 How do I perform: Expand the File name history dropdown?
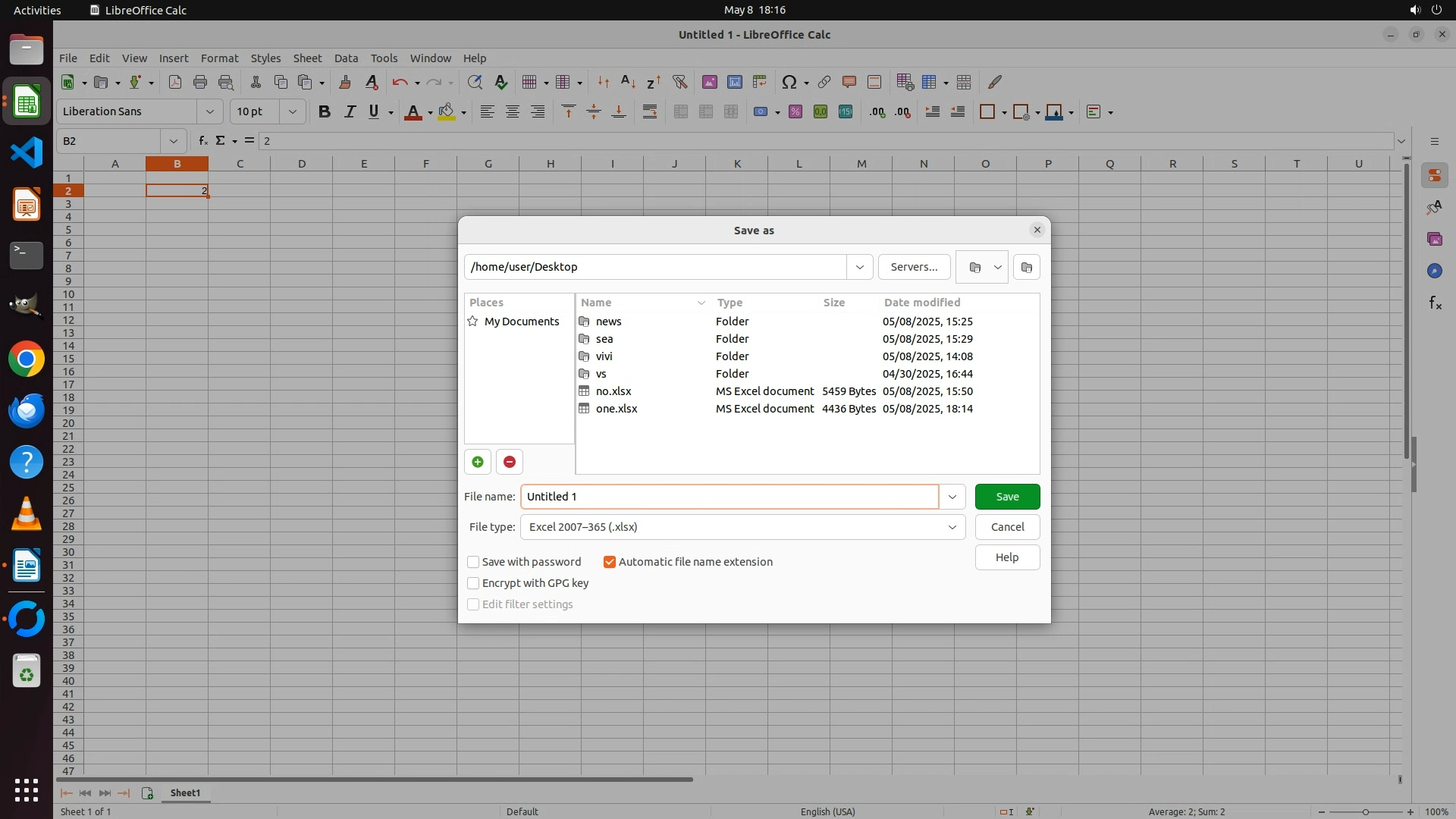(952, 497)
